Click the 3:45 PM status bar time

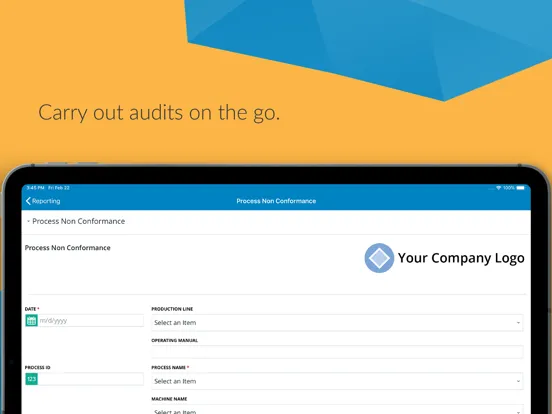(36, 188)
